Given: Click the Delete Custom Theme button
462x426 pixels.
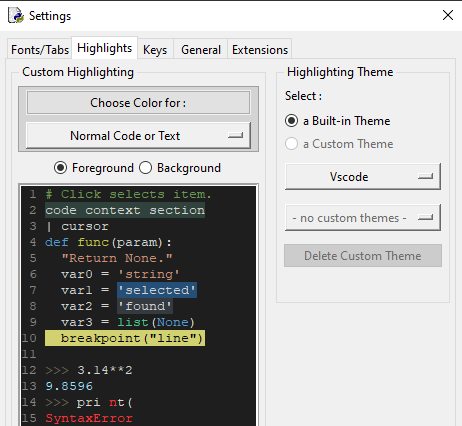Looking at the screenshot, I should (x=363, y=256).
